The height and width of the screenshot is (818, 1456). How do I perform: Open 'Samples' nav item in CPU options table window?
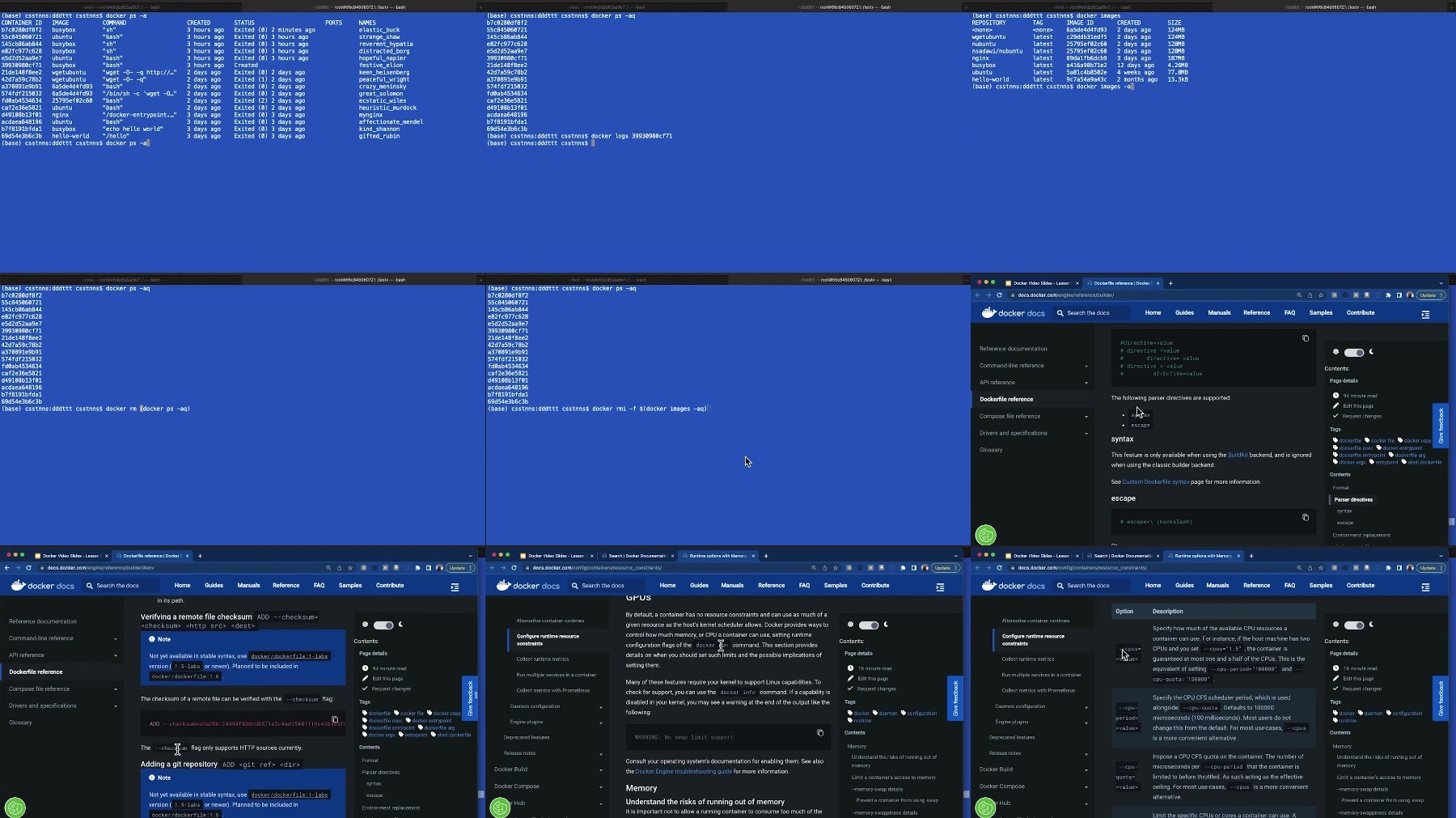click(1321, 586)
